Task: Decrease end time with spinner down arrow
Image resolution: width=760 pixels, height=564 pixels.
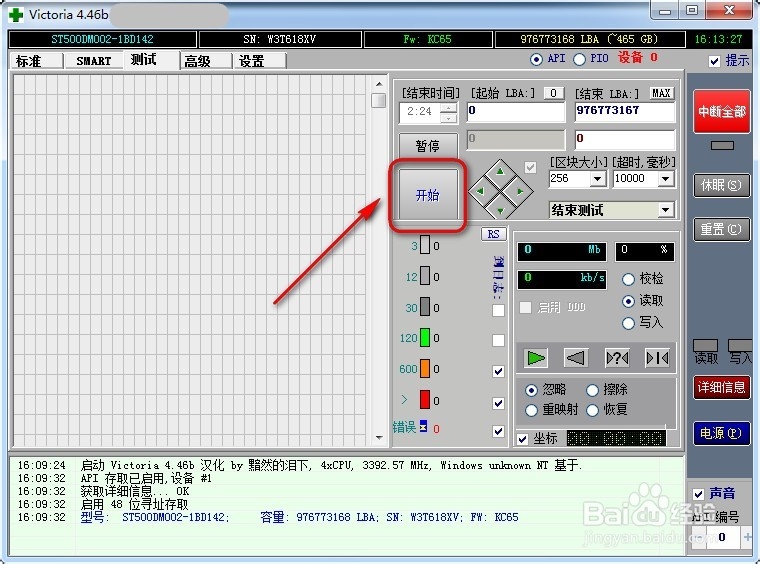Action: (449, 118)
